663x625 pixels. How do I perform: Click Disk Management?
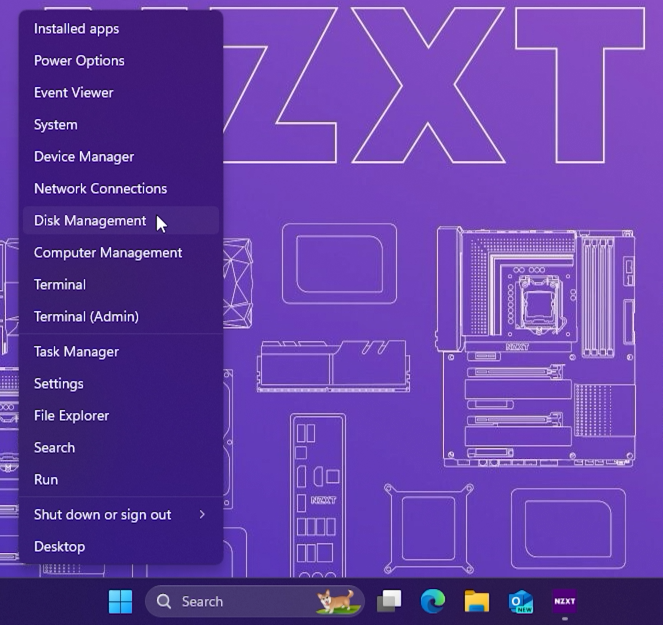click(x=121, y=220)
